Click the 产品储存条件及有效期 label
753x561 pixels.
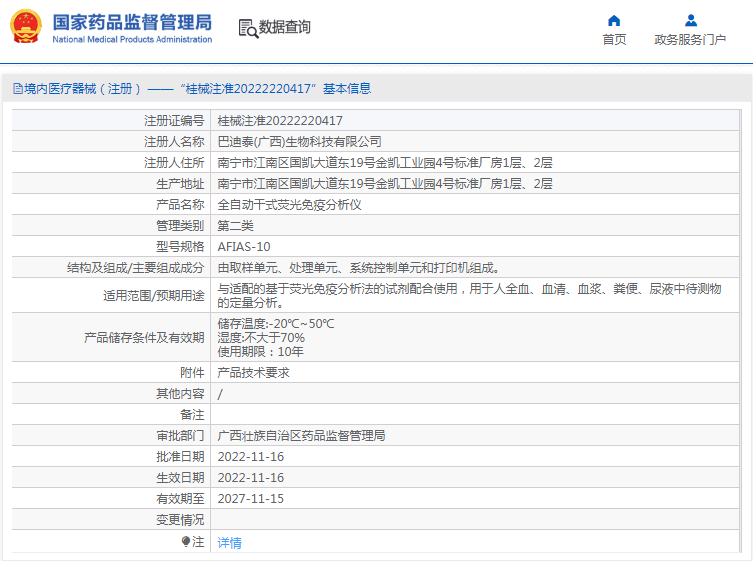(144, 338)
